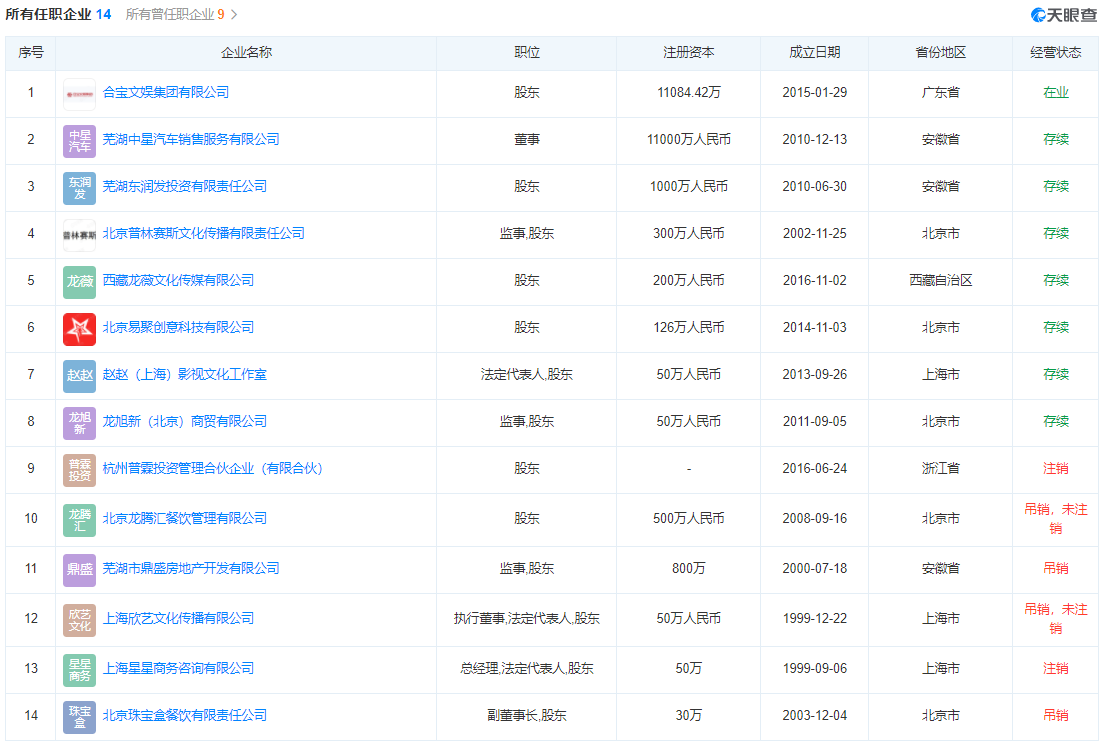The image size is (1103, 746).
Task: Open 北京普林赛斯文化传播有限责任公司 link
Action: click(203, 233)
